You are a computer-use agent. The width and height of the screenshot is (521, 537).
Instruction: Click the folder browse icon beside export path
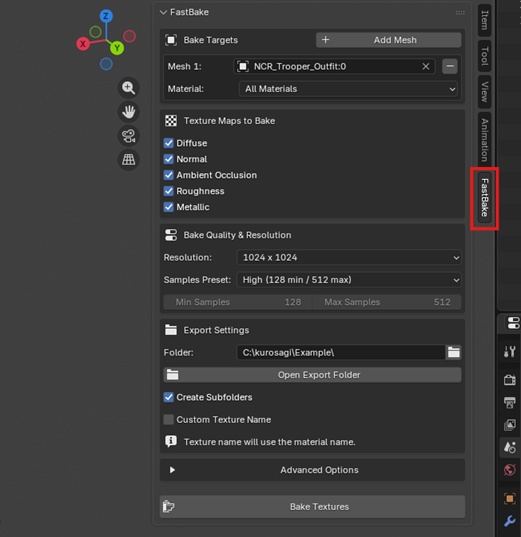pos(454,352)
